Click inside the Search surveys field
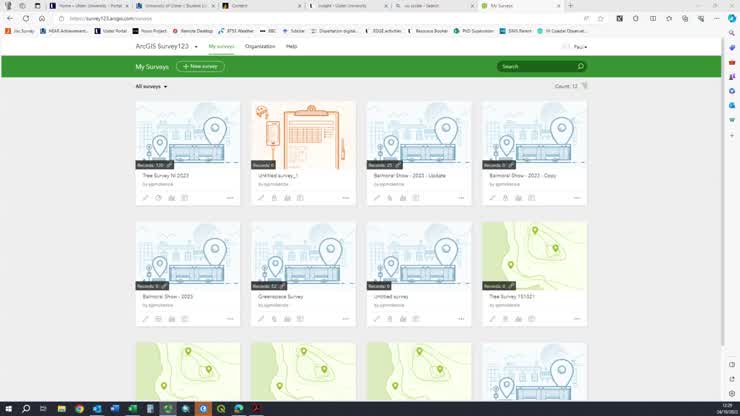Image resolution: width=740 pixels, height=416 pixels. pyautogui.click(x=536, y=66)
